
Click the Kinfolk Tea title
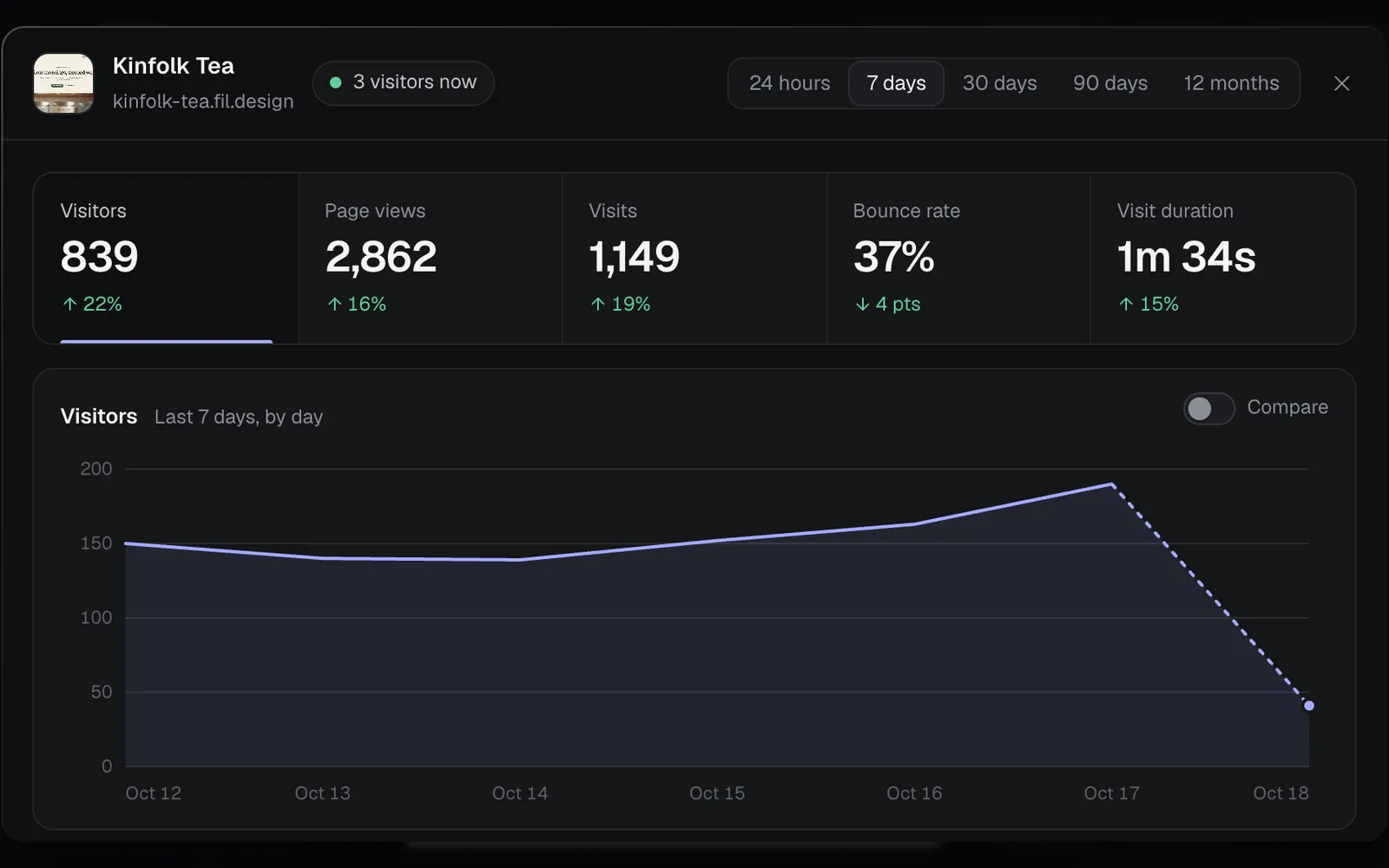pos(174,66)
